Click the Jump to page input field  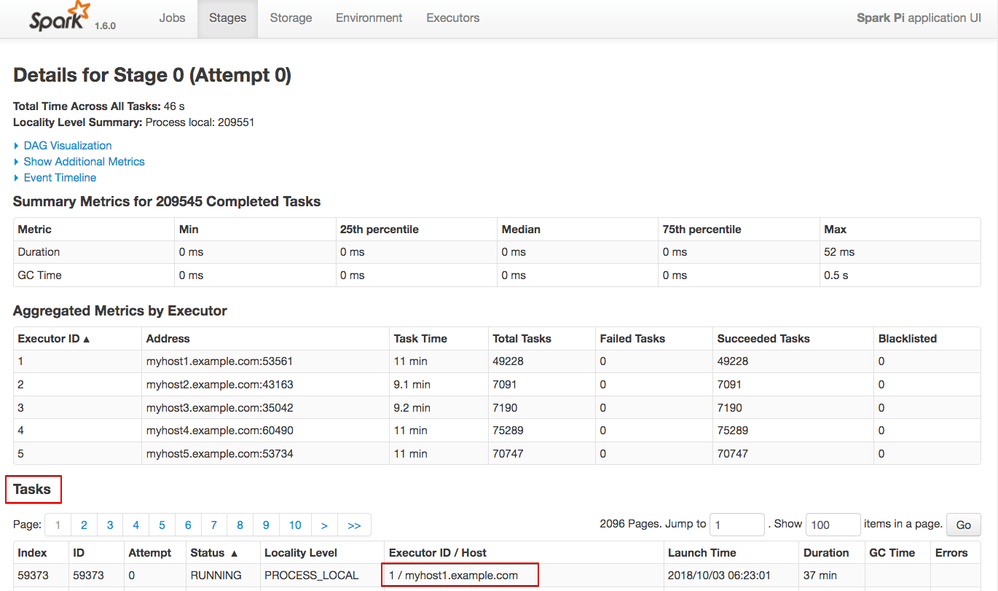click(x=738, y=525)
